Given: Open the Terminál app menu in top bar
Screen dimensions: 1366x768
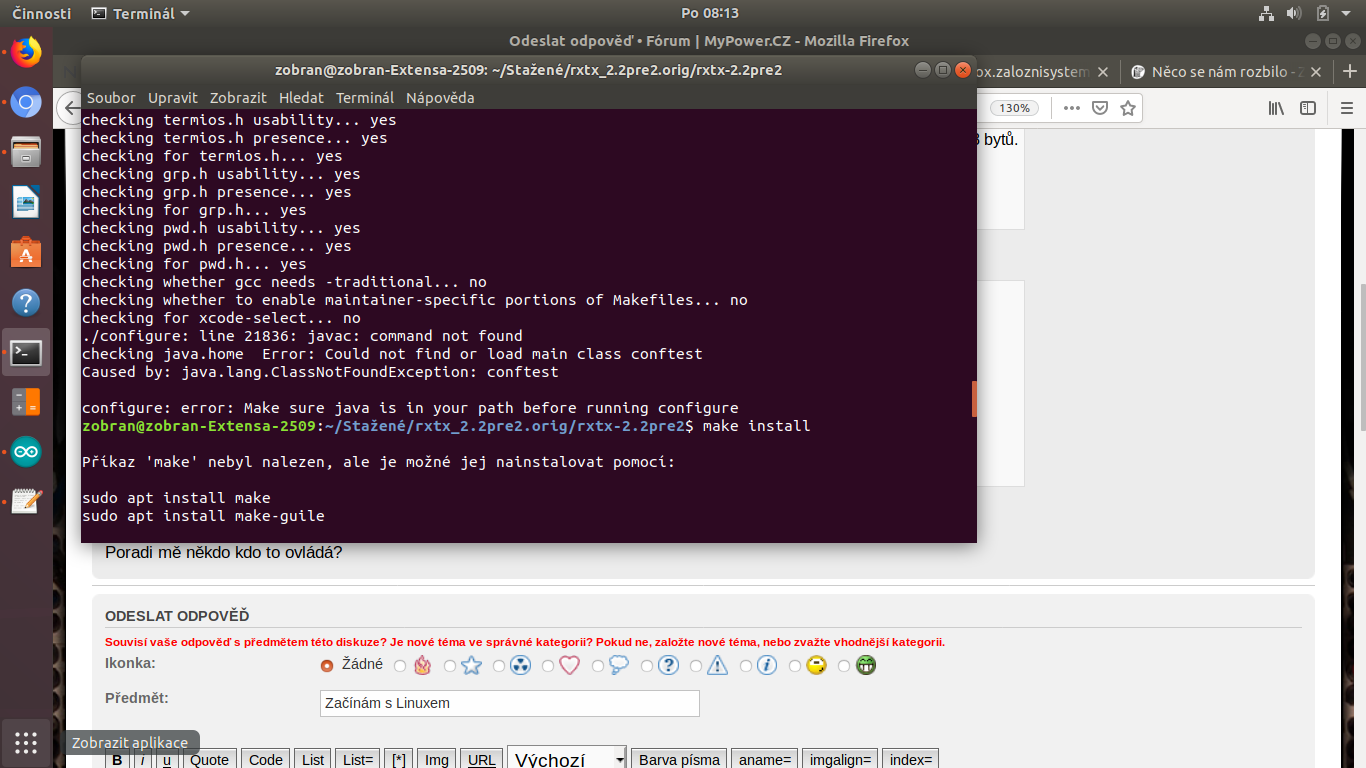Looking at the screenshot, I should (x=140, y=13).
